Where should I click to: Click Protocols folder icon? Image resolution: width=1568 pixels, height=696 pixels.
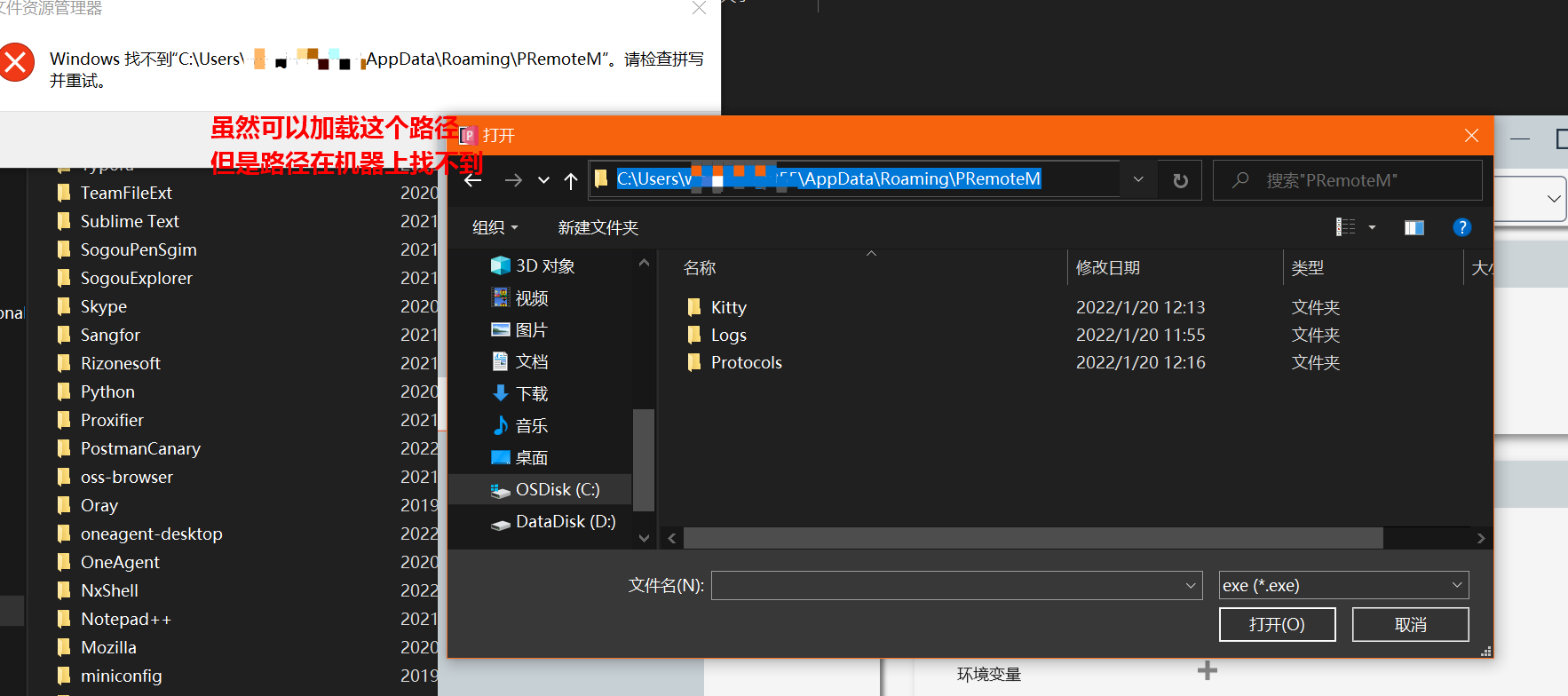(694, 362)
